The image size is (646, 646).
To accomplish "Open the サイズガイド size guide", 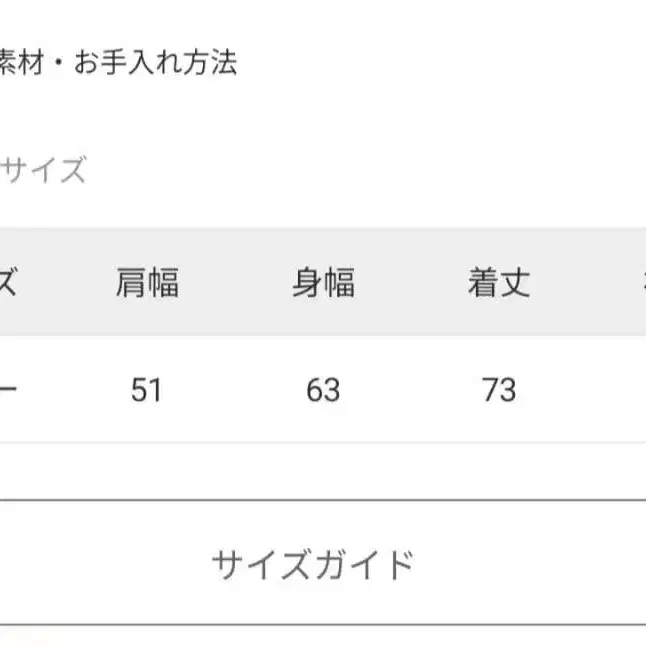I will coord(312,565).
